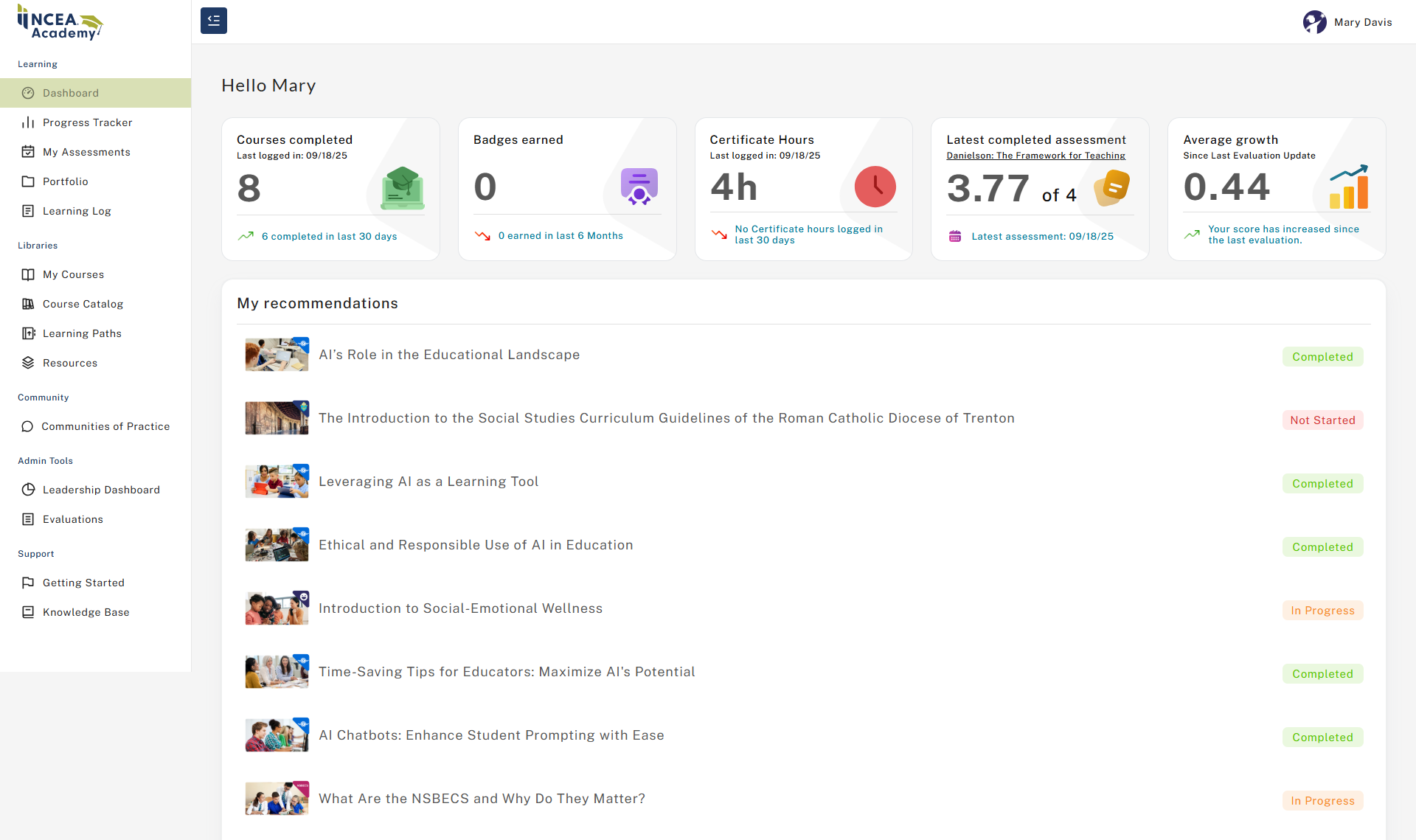Screen dimensions: 1416x840
Task: Click the Leadership Dashboard pie chart icon
Action: tap(28, 490)
